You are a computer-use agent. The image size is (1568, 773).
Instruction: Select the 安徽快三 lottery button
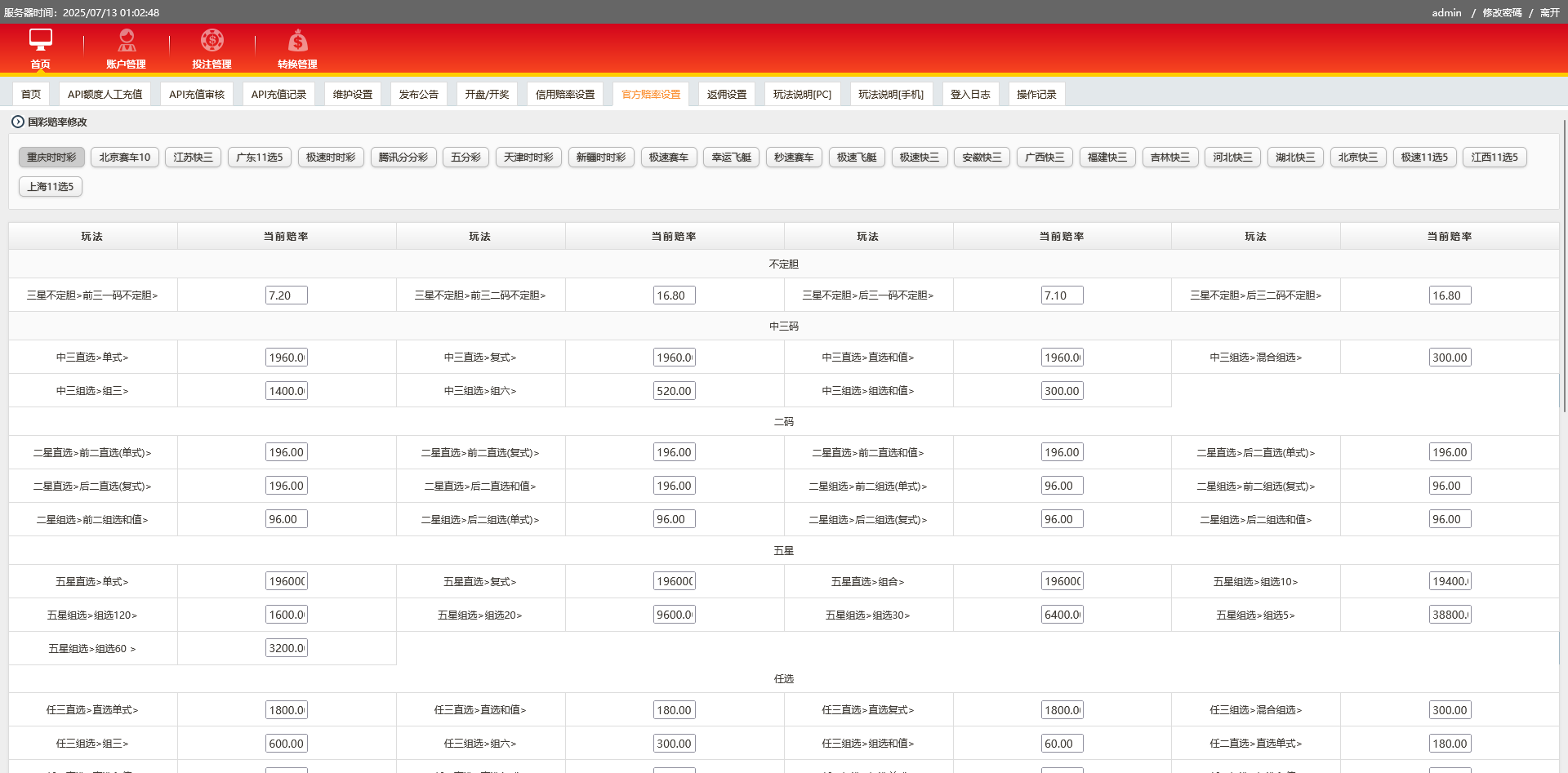point(982,157)
